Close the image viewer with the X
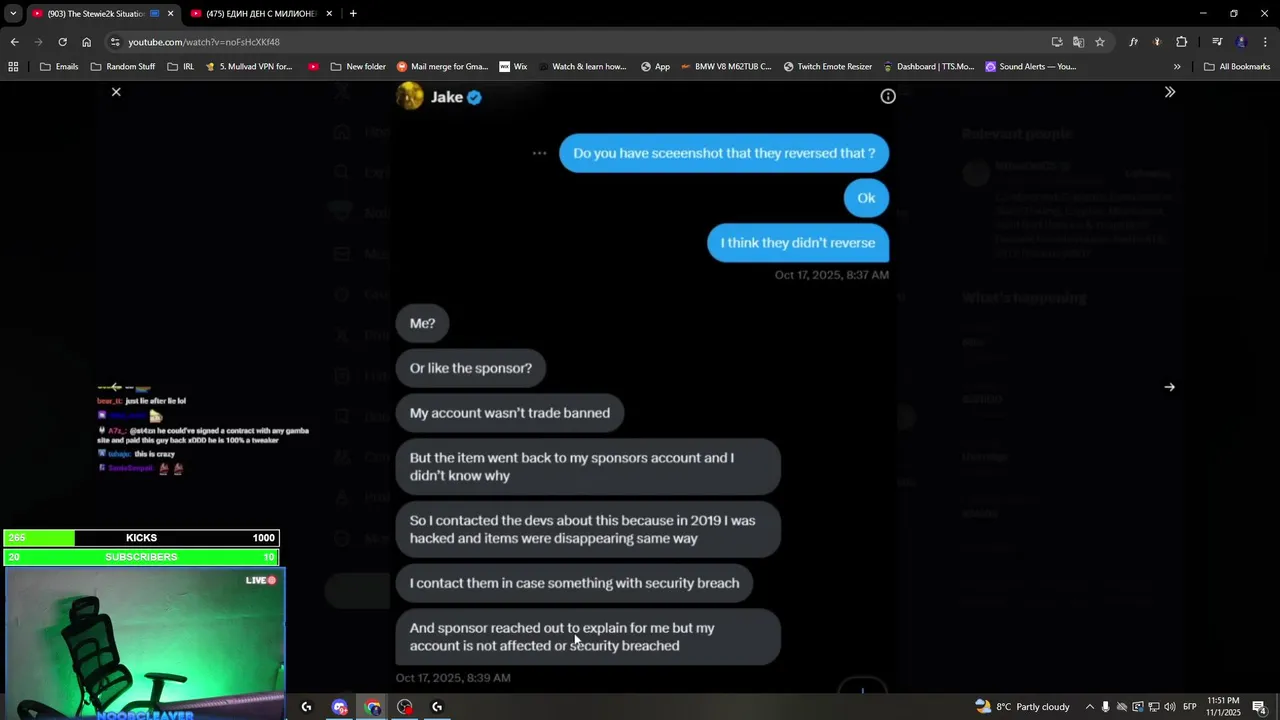This screenshot has width=1280, height=720. (116, 92)
